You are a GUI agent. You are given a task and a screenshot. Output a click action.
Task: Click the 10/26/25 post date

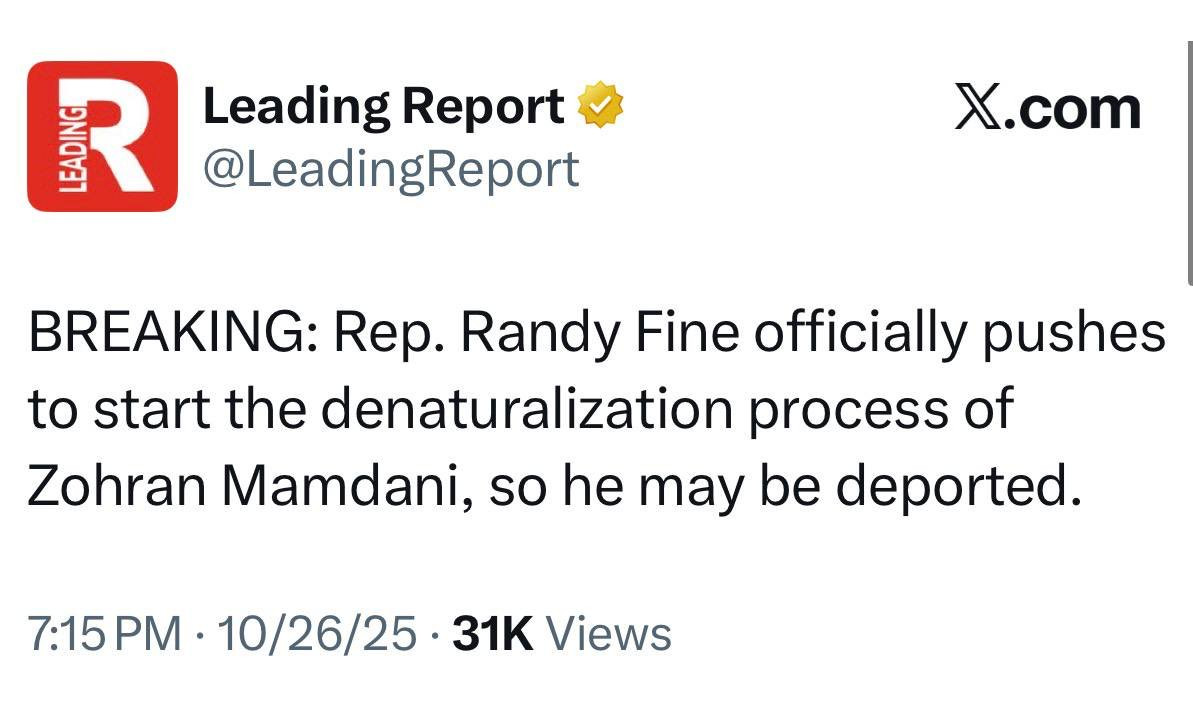(315, 634)
